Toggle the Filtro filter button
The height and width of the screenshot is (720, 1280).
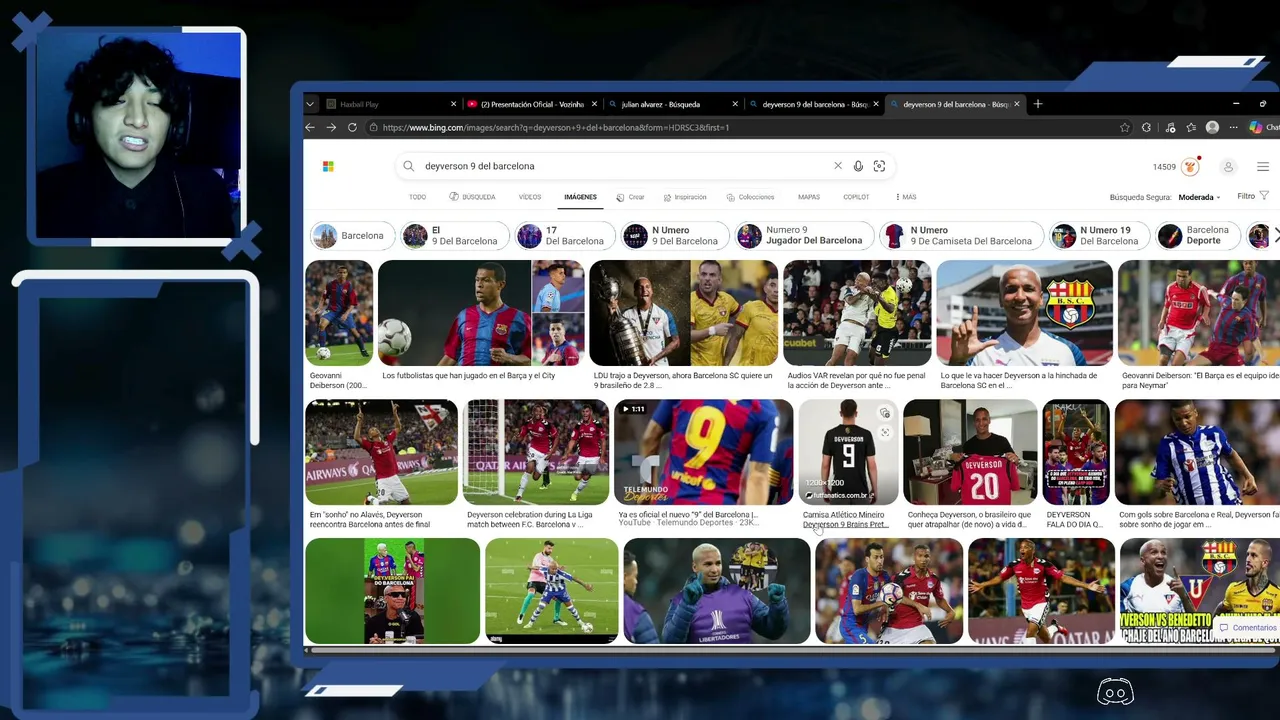click(1253, 196)
